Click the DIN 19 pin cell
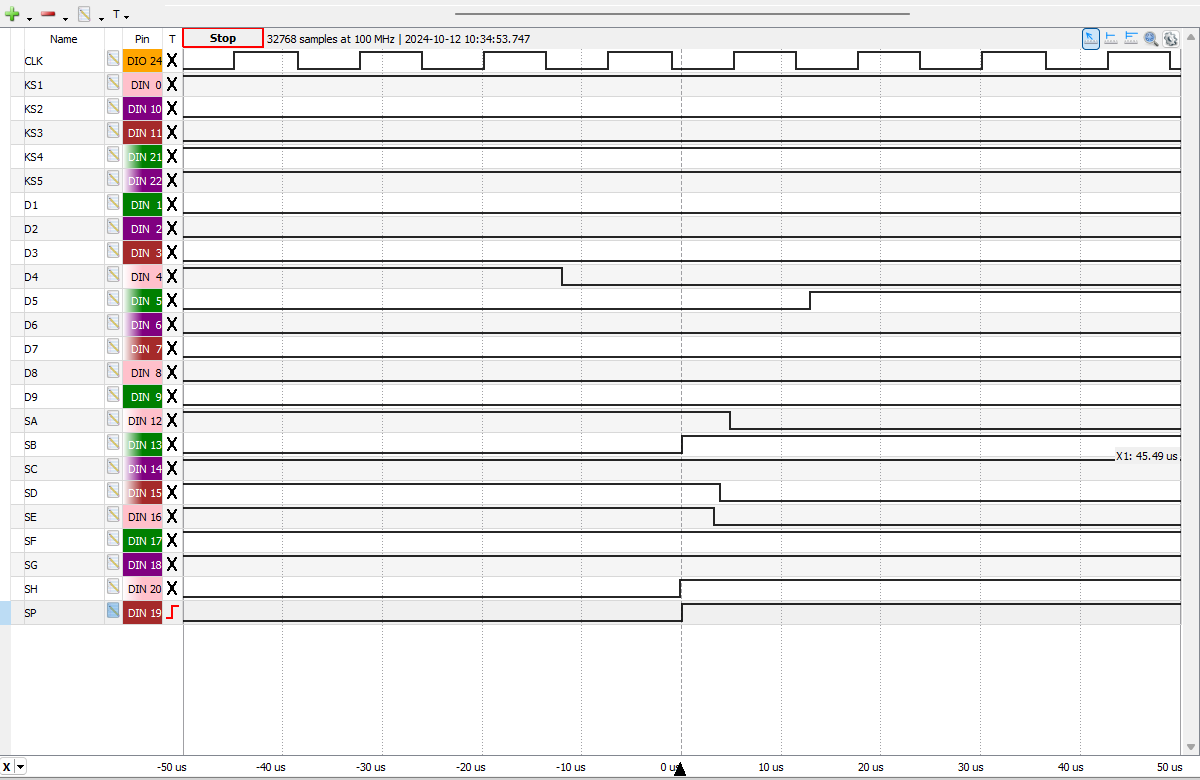This screenshot has width=1200, height=780. click(x=143, y=613)
